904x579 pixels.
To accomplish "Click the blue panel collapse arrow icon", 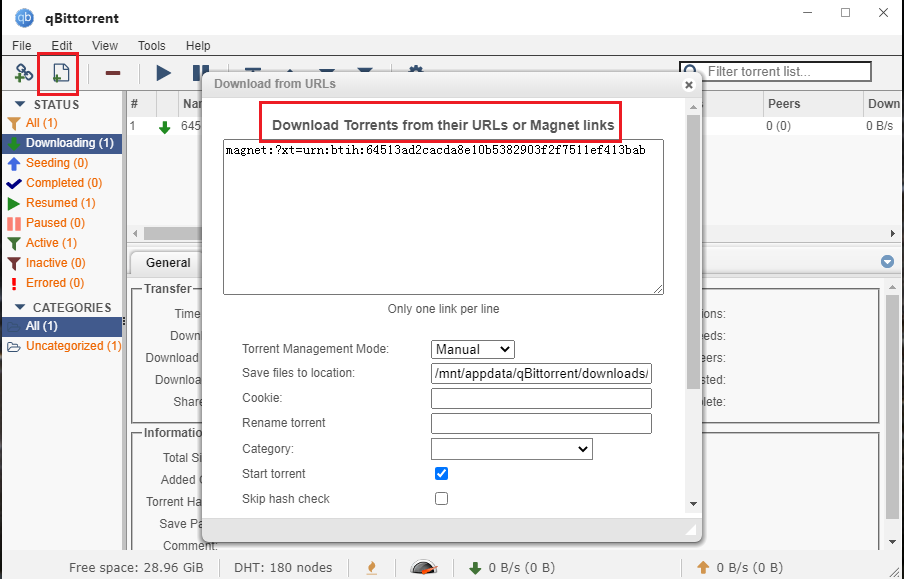I will pos(887,262).
